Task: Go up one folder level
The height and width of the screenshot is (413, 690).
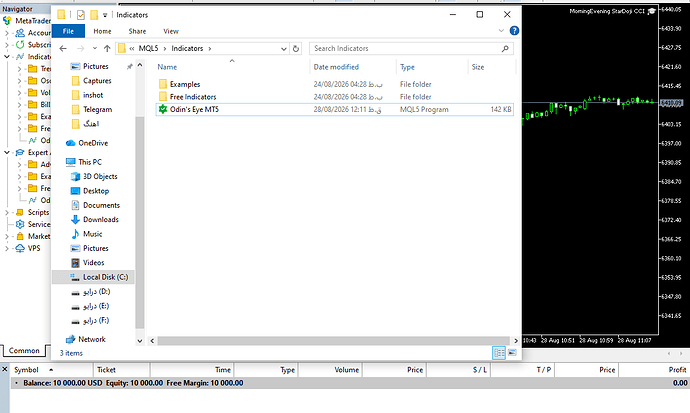Action: tap(107, 48)
